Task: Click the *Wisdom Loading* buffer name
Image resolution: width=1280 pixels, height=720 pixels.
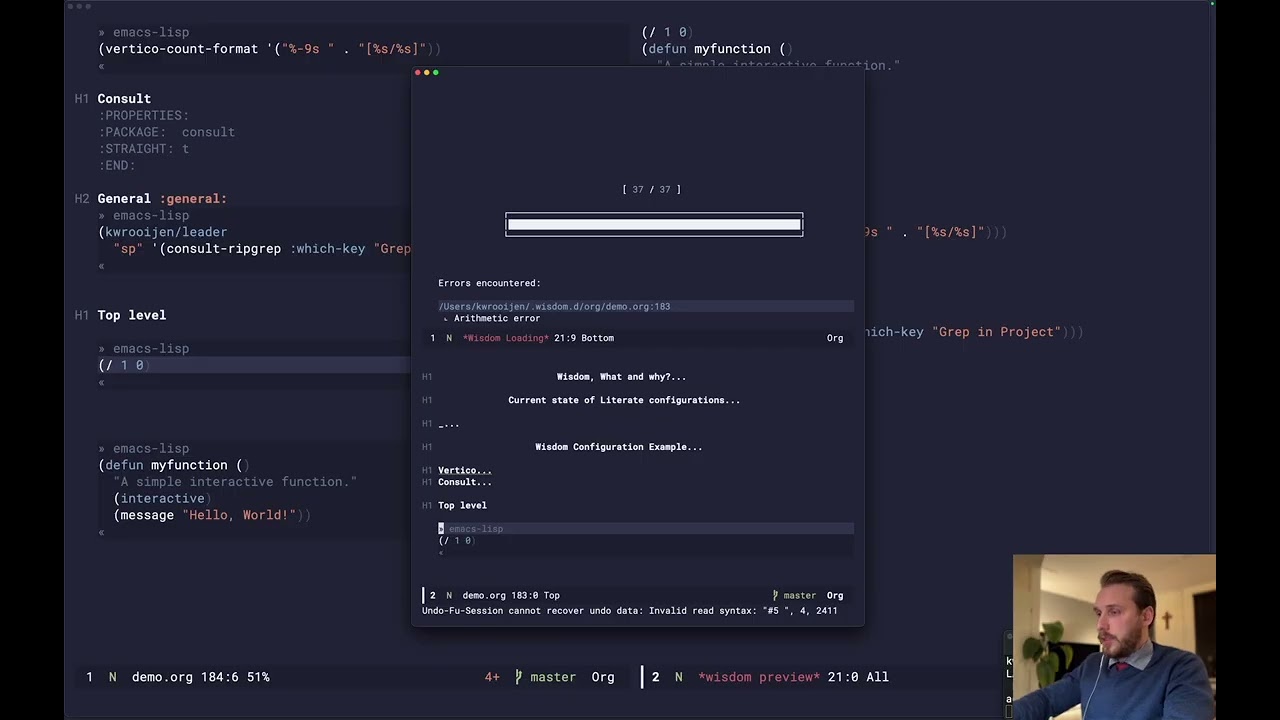Action: pyautogui.click(x=505, y=338)
